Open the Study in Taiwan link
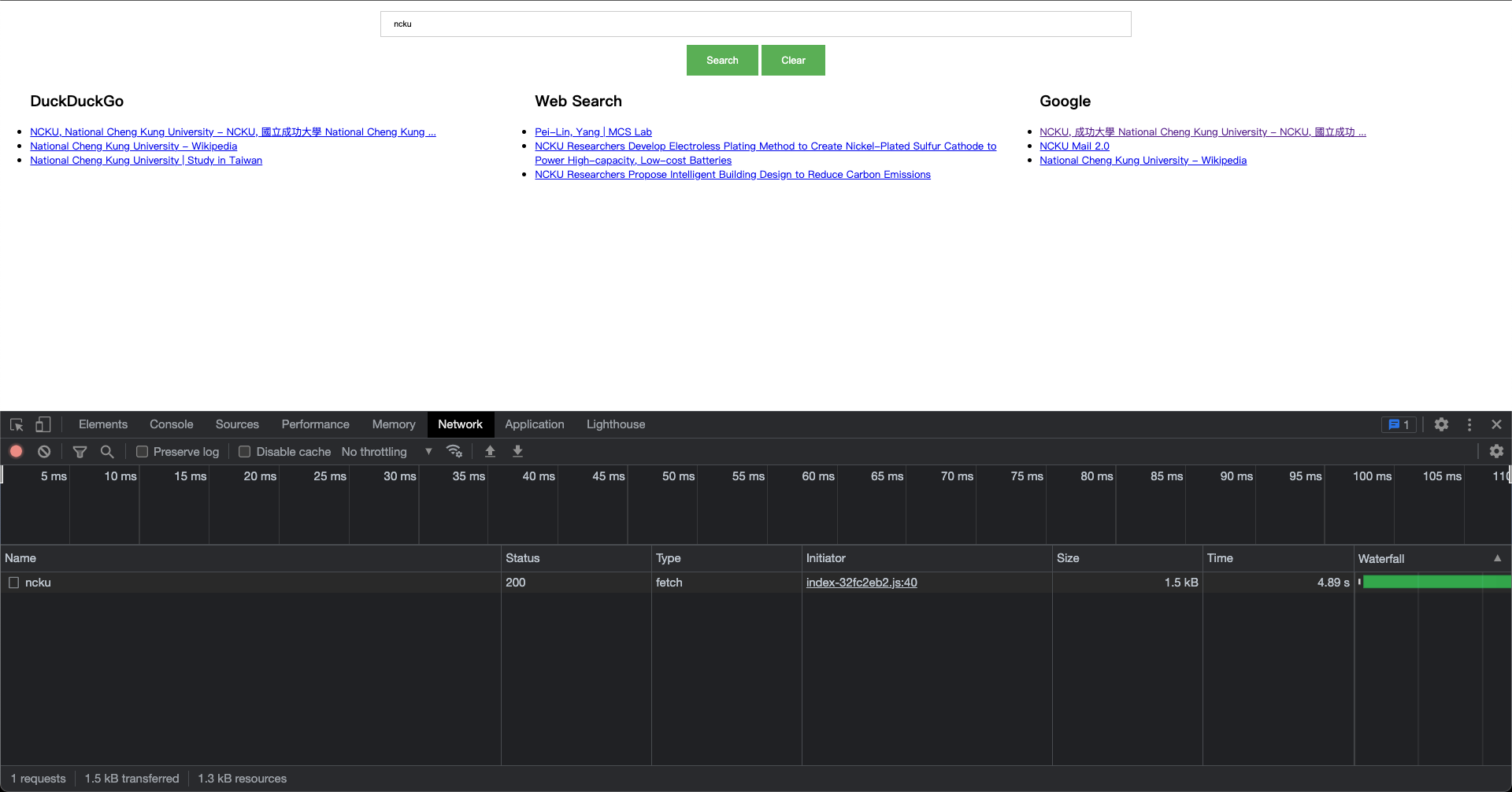Image resolution: width=1512 pixels, height=792 pixels. coord(146,161)
